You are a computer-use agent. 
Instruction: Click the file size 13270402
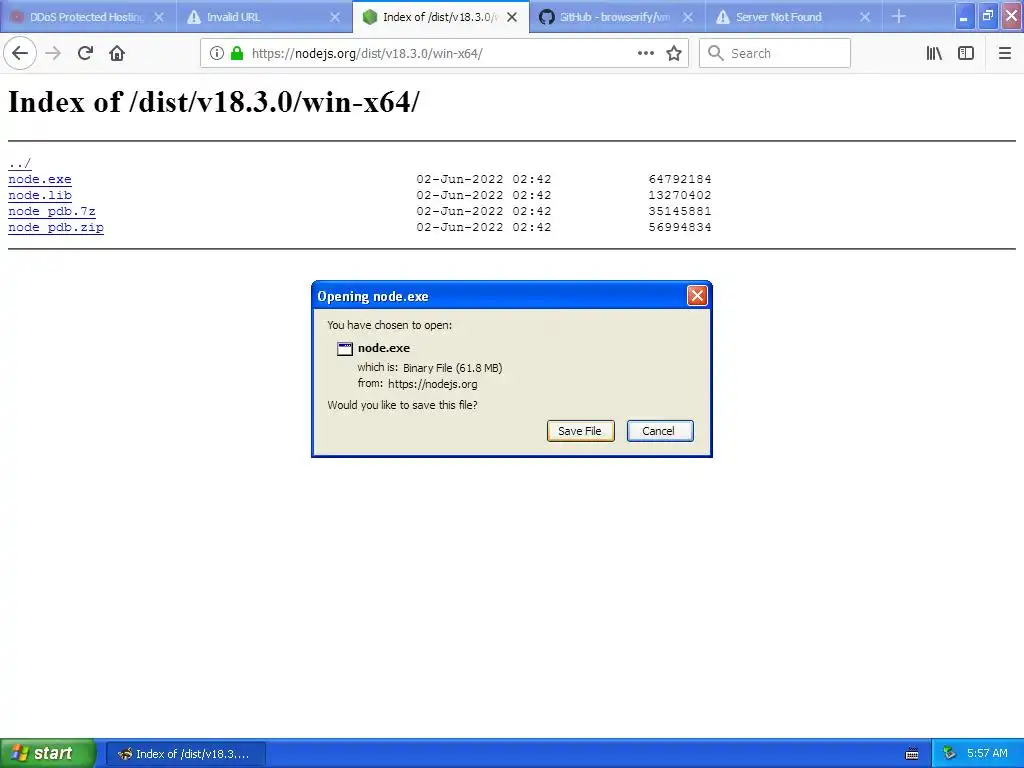click(680, 195)
